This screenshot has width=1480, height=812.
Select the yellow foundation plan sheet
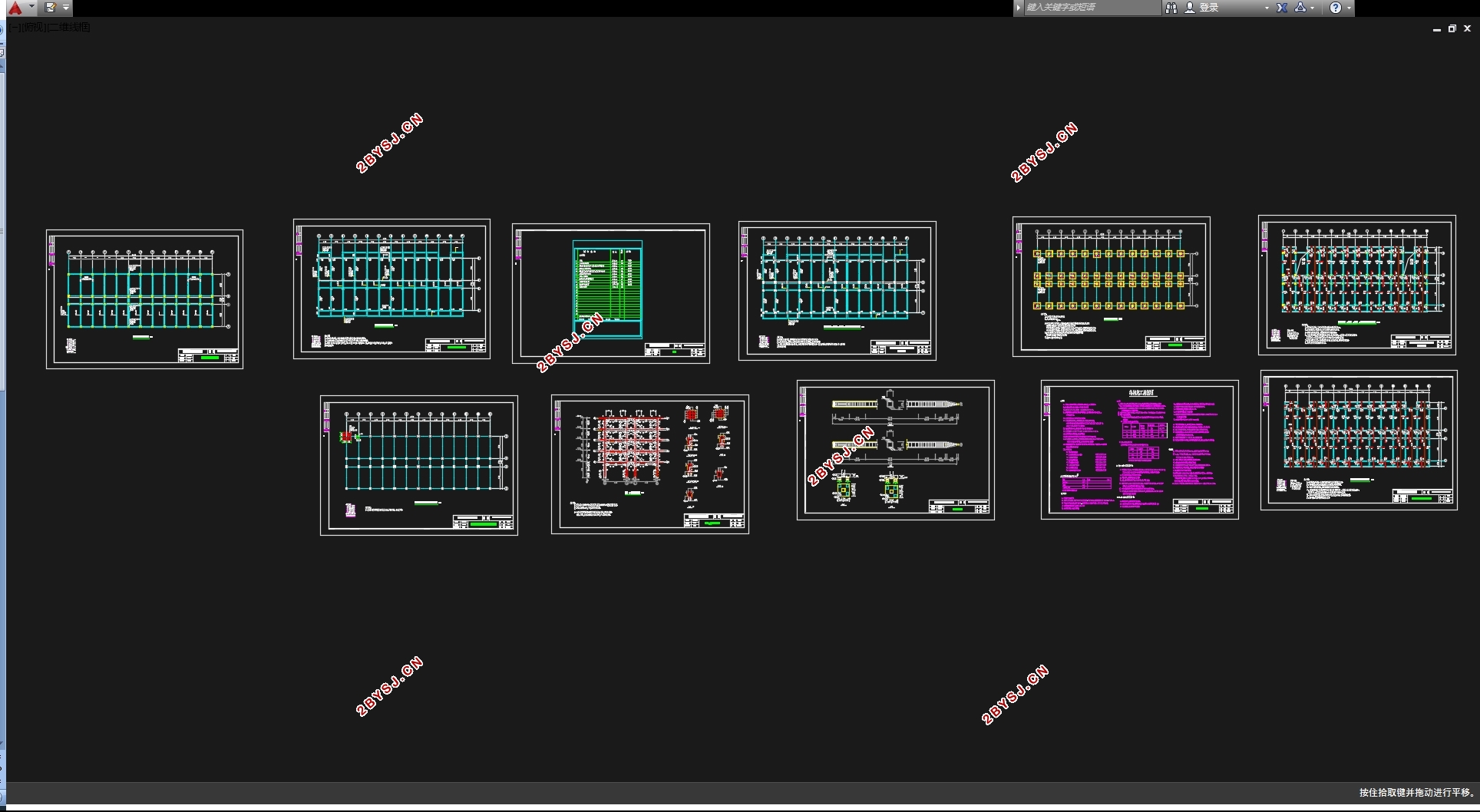[x=1112, y=286]
